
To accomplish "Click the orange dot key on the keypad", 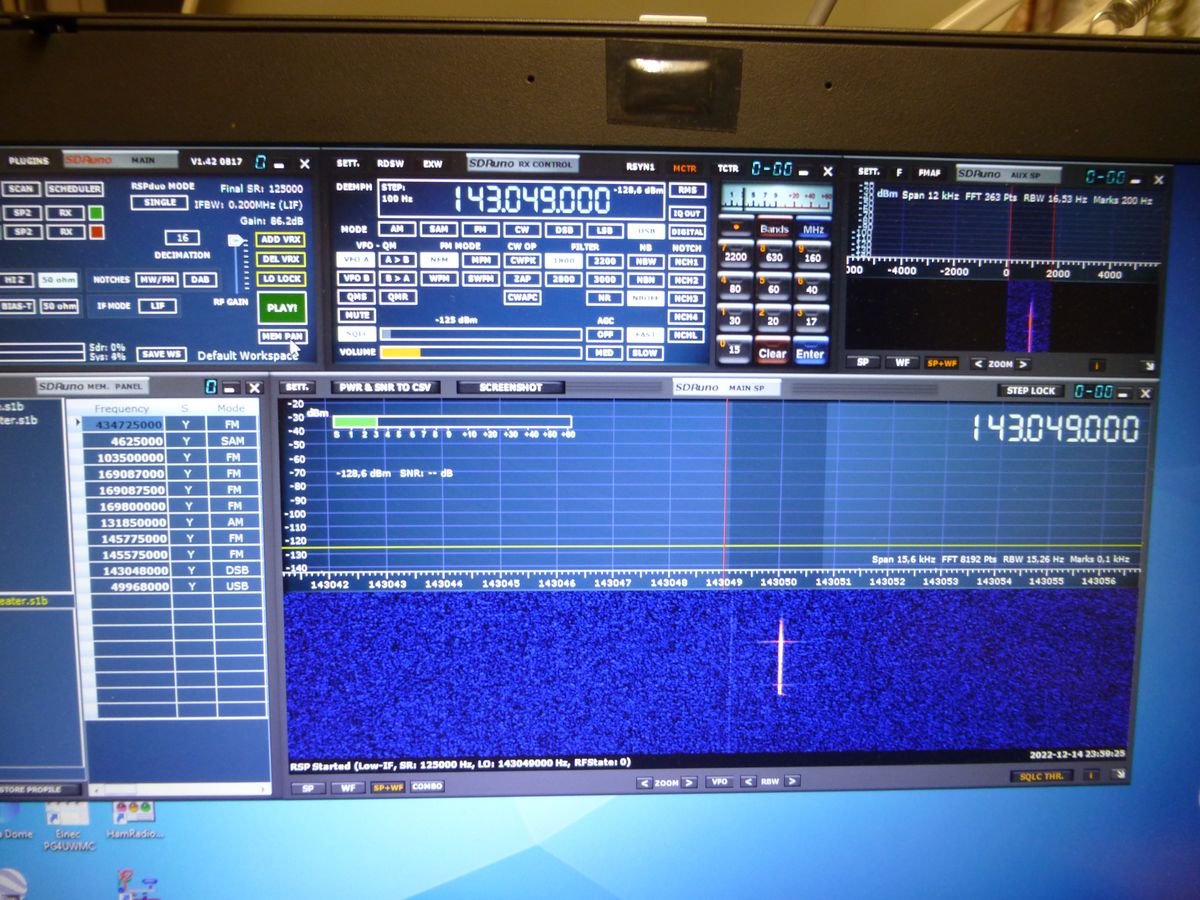I will [736, 229].
